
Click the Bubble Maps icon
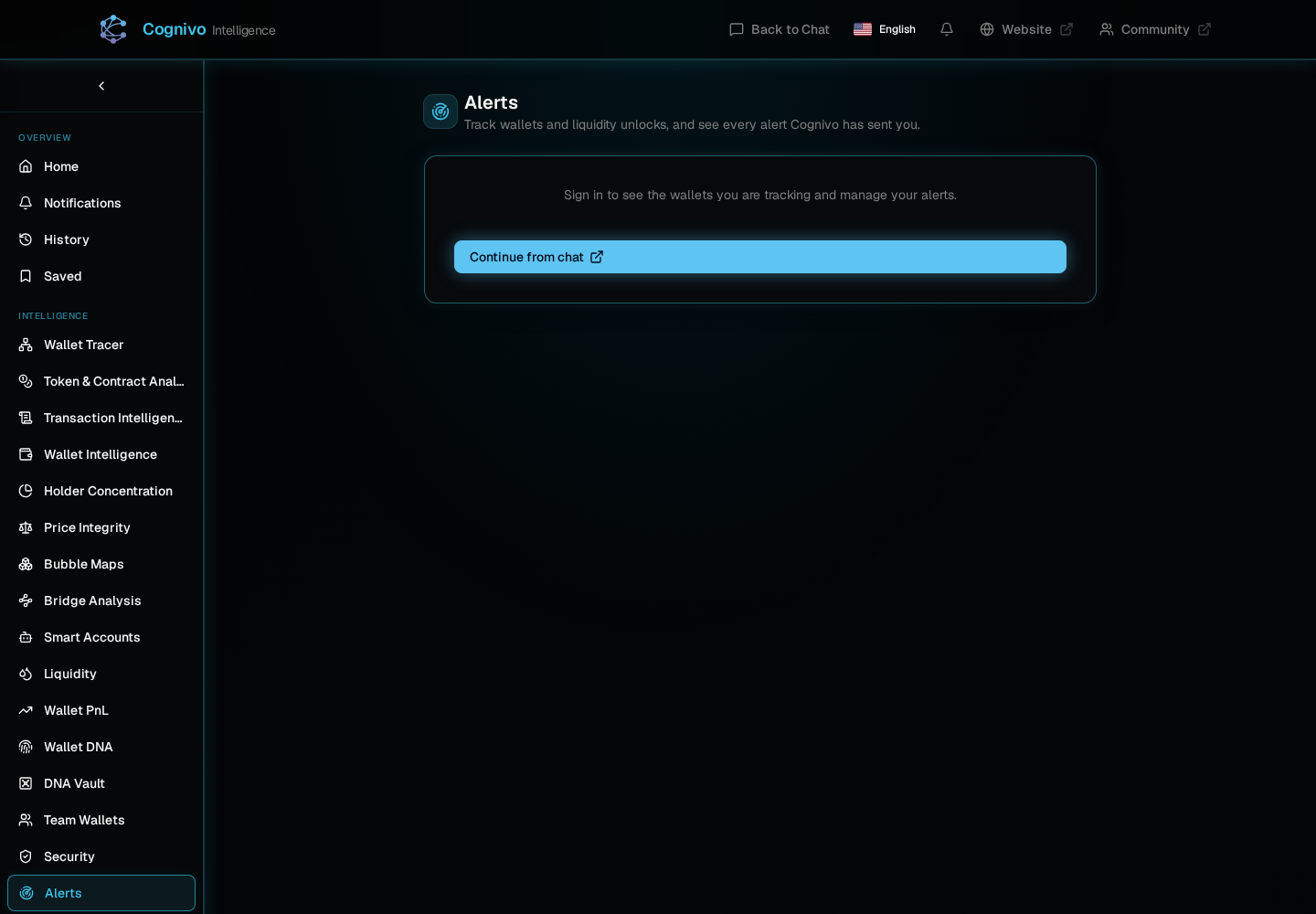coord(26,564)
